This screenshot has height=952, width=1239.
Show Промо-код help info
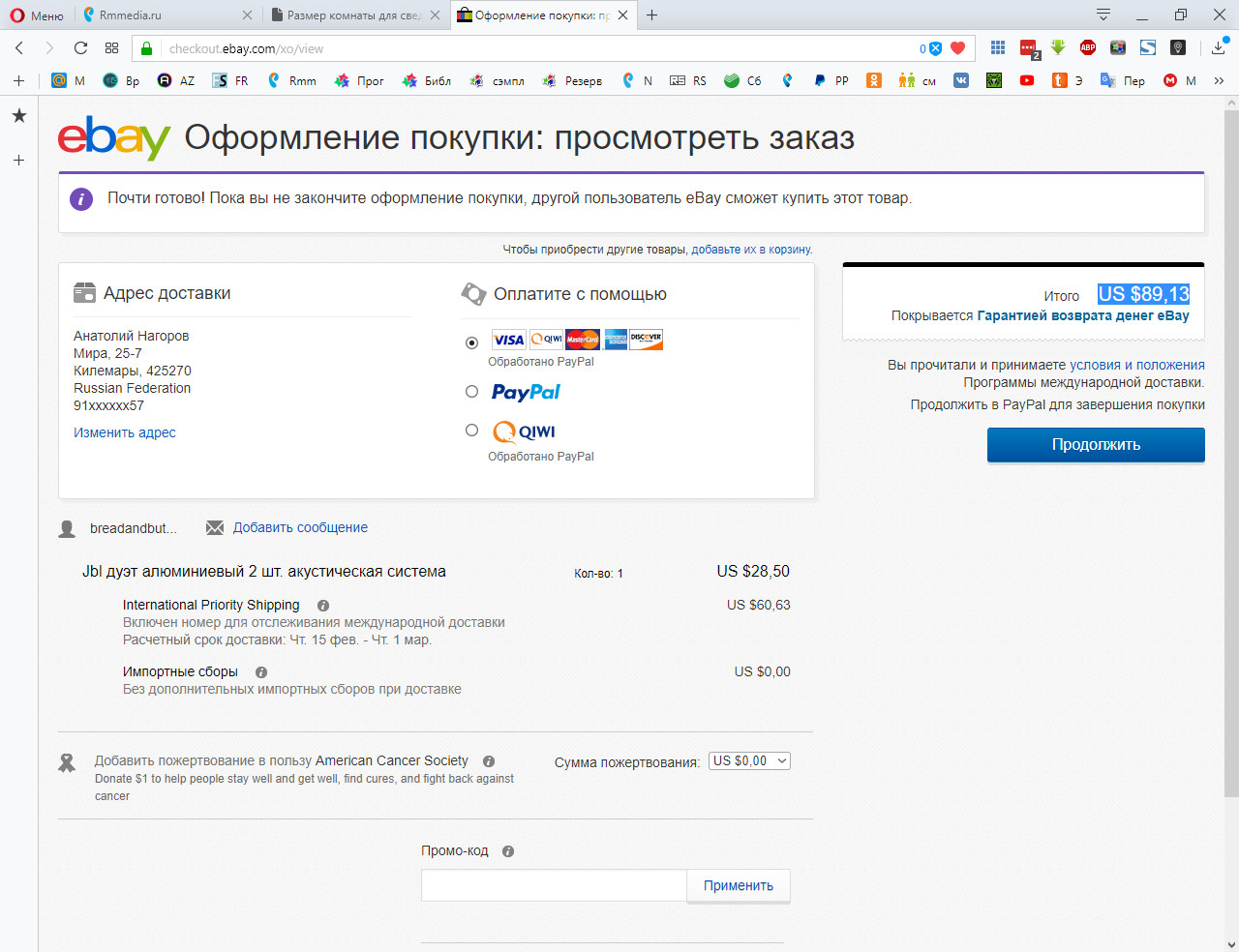pyautogui.click(x=508, y=851)
